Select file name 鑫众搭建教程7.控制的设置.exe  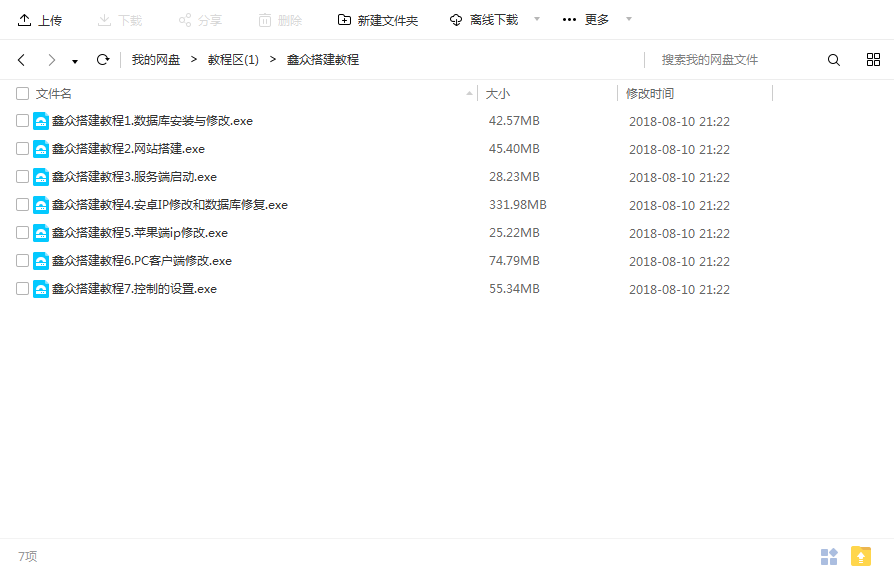135,289
